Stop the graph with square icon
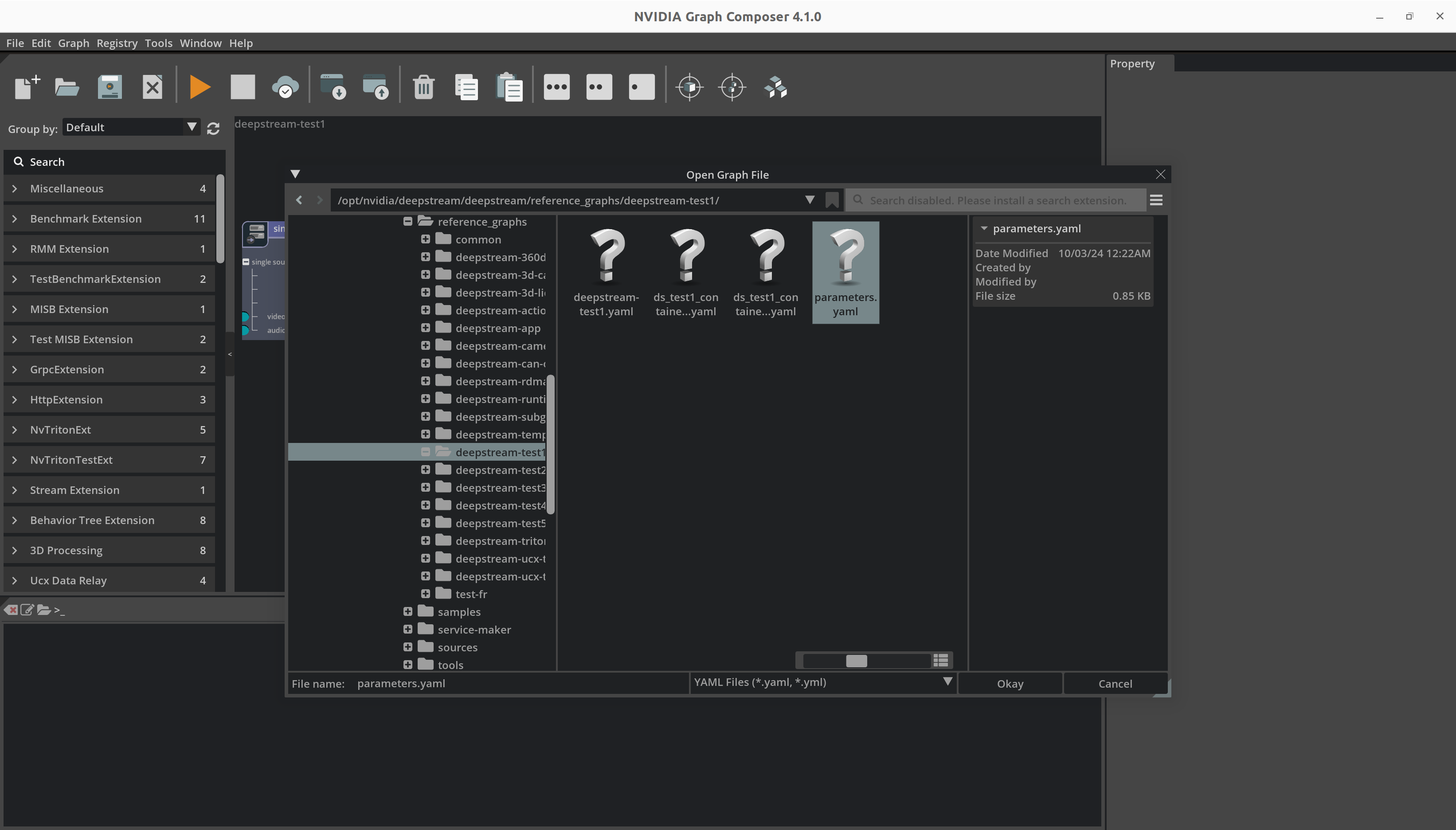 243,87
